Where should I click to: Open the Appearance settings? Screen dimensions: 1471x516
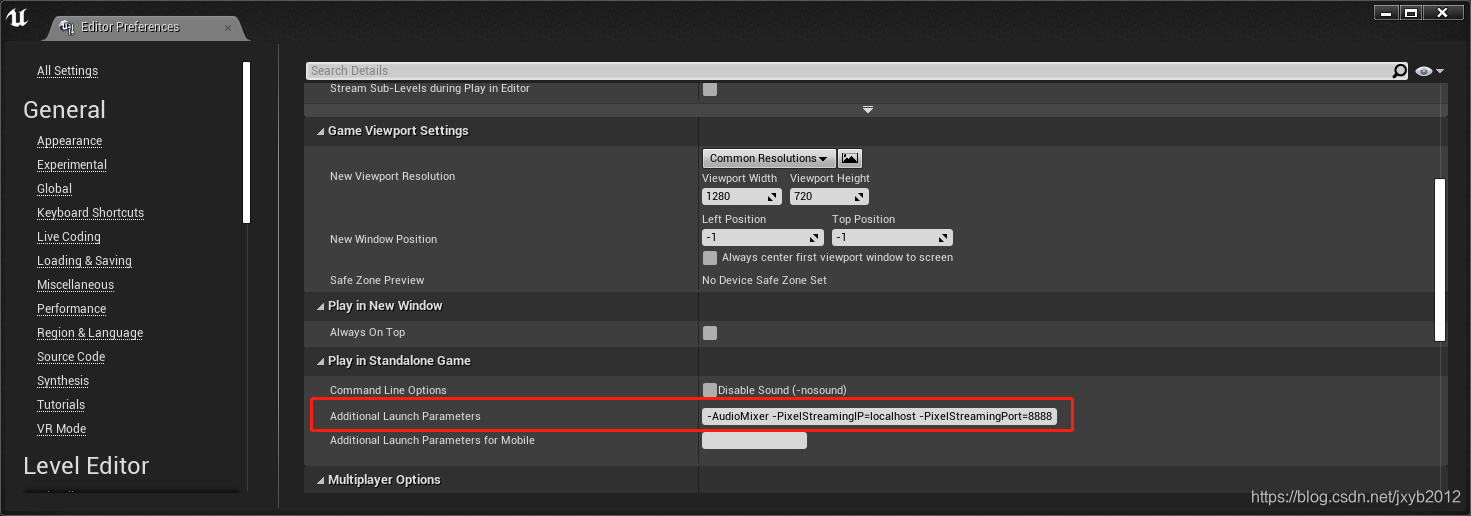[69, 141]
